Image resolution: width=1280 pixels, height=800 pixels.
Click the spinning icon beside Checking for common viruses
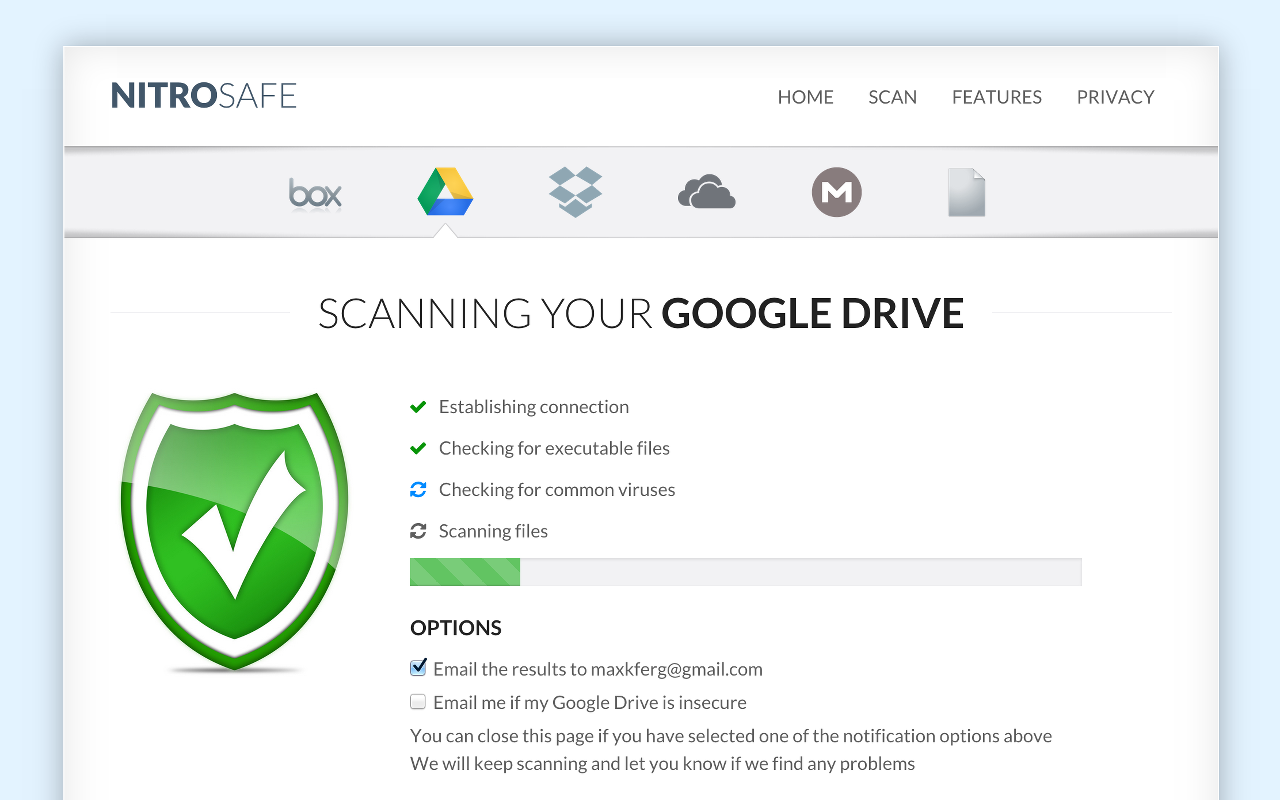pos(418,489)
